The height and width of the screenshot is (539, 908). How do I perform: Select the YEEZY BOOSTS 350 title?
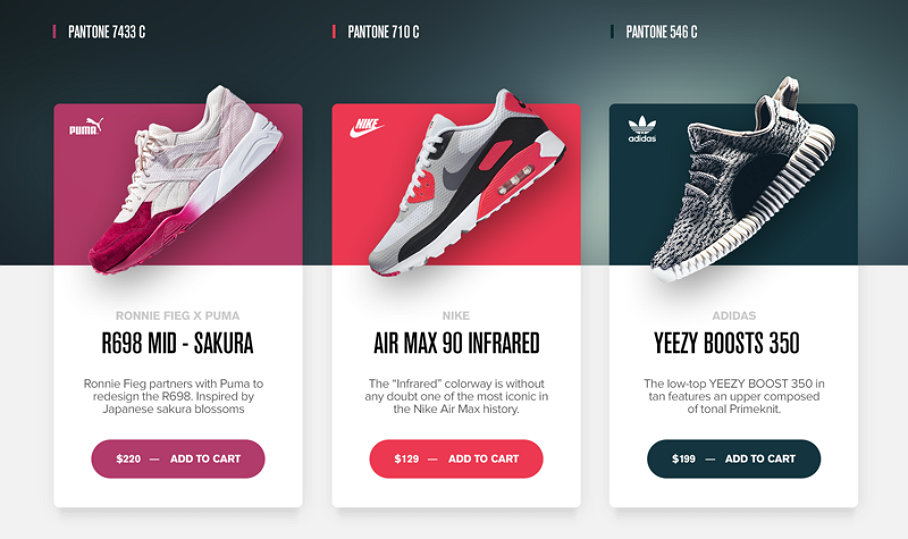coord(727,343)
